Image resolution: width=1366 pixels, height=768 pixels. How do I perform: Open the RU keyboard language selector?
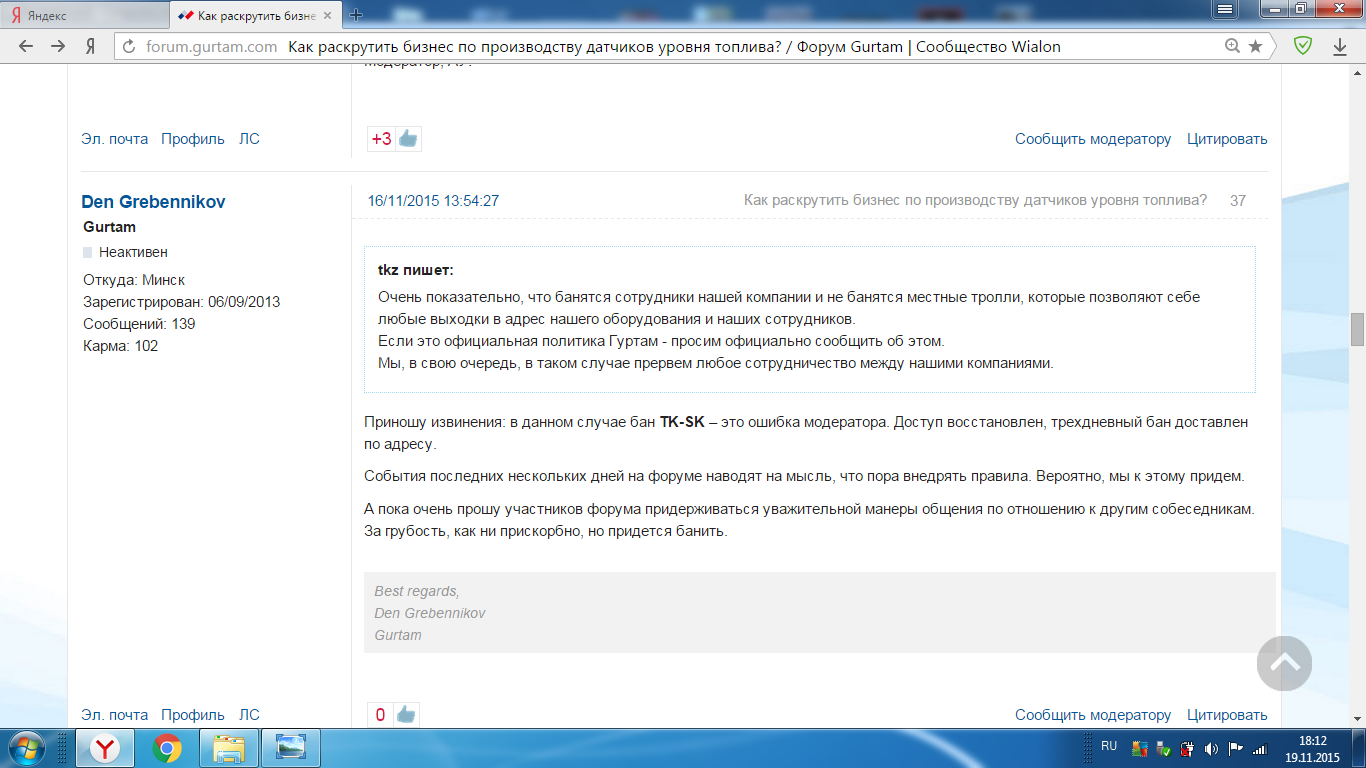coord(1108,746)
